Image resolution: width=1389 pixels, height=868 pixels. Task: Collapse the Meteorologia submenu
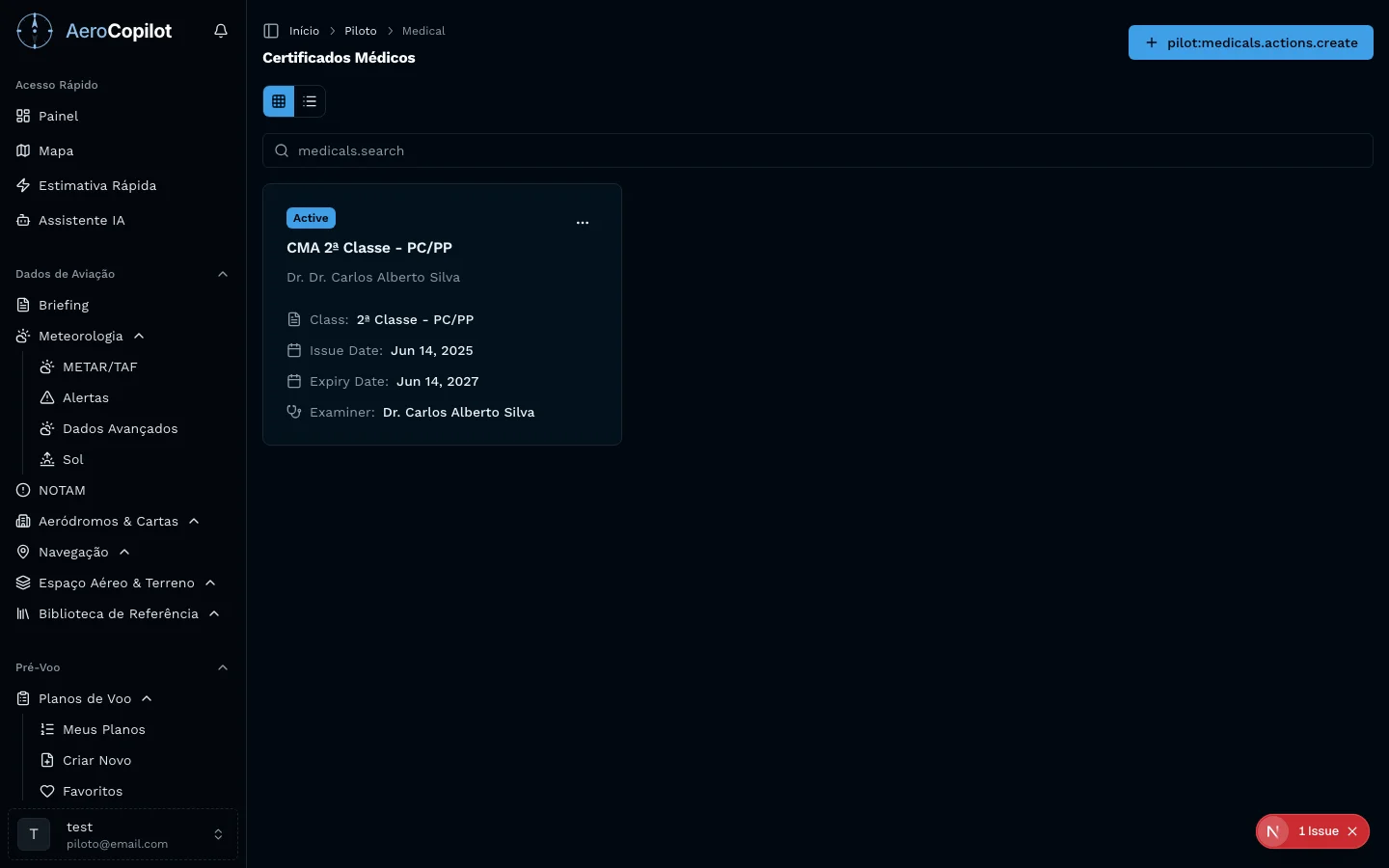(139, 336)
